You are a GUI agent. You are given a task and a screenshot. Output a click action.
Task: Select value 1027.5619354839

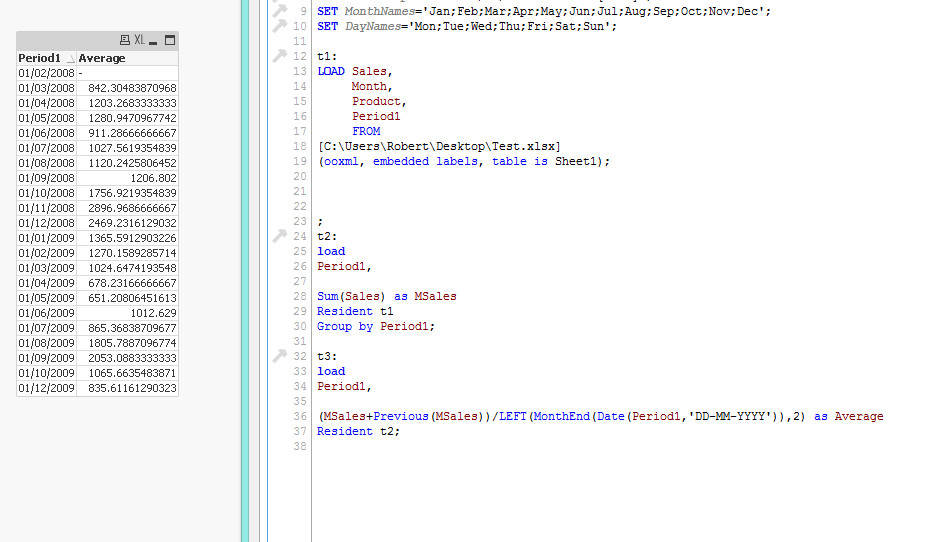[127, 148]
